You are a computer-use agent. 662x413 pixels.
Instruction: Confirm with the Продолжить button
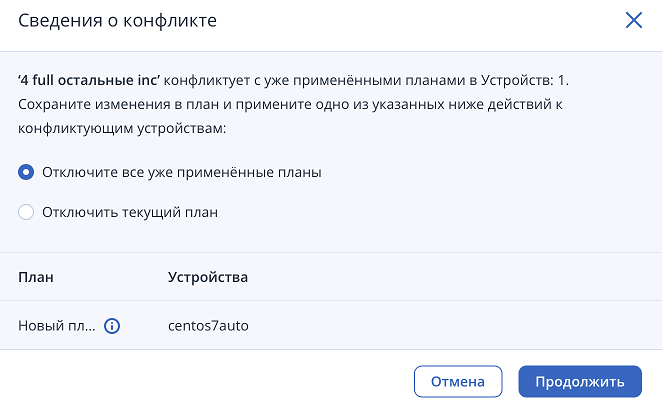tap(580, 381)
